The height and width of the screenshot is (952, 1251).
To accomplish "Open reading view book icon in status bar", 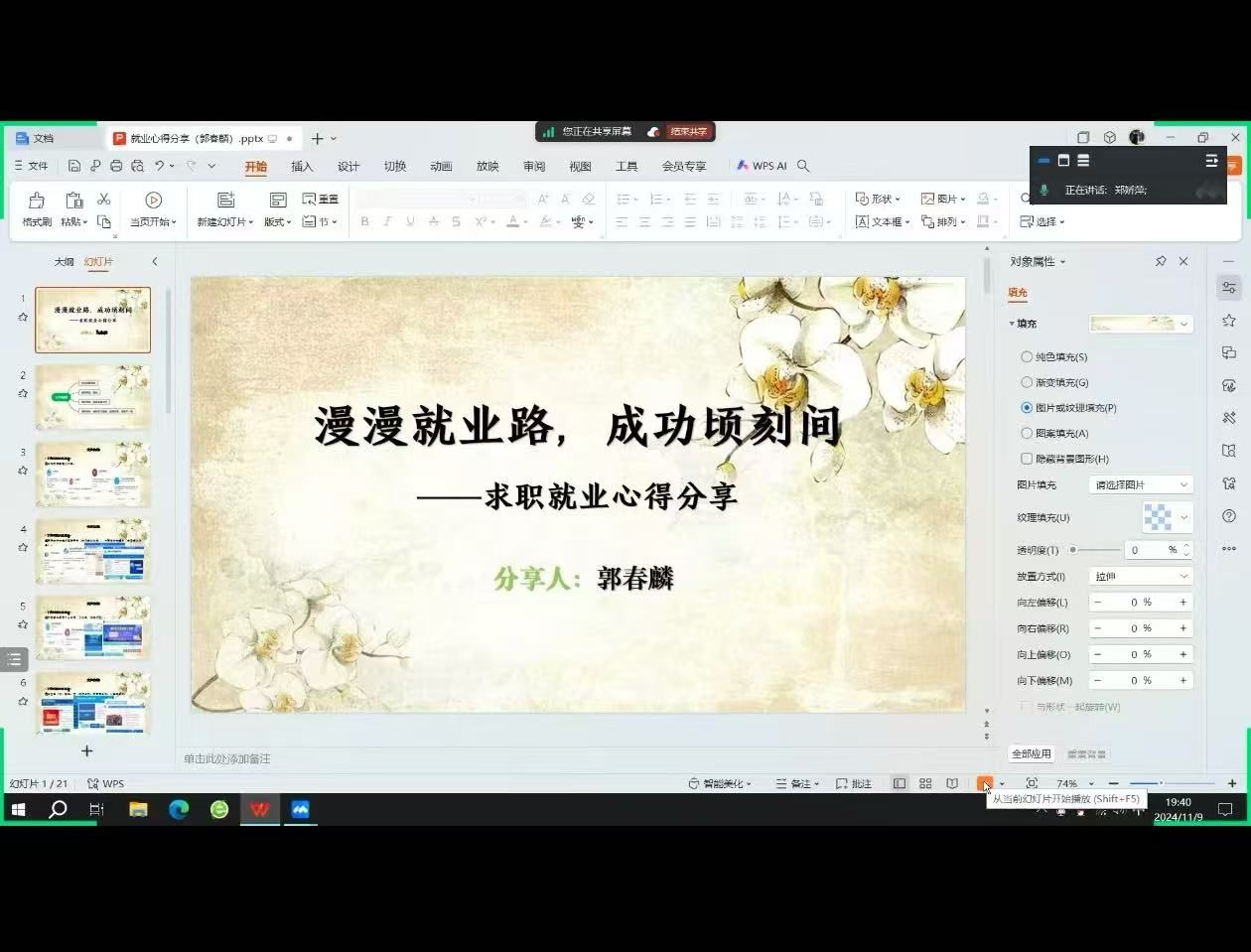I will tap(952, 783).
